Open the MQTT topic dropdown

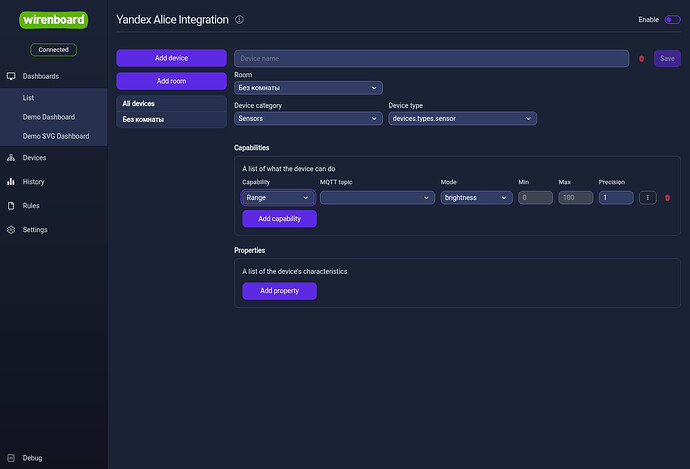(x=377, y=198)
